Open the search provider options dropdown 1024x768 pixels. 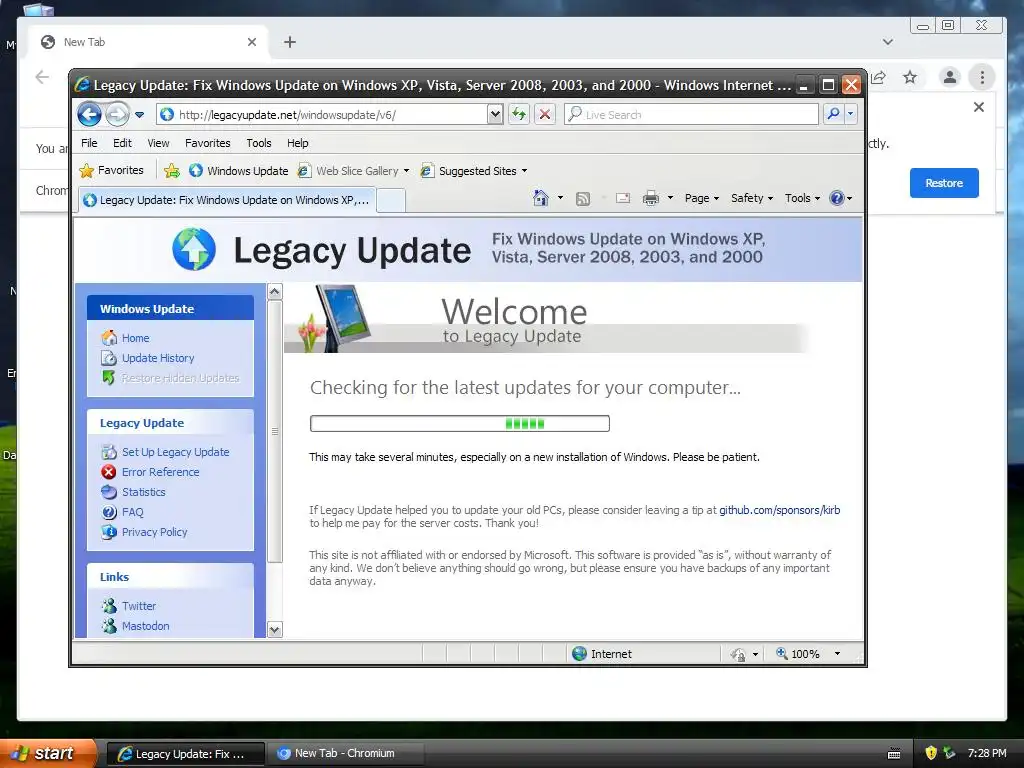pyautogui.click(x=850, y=114)
